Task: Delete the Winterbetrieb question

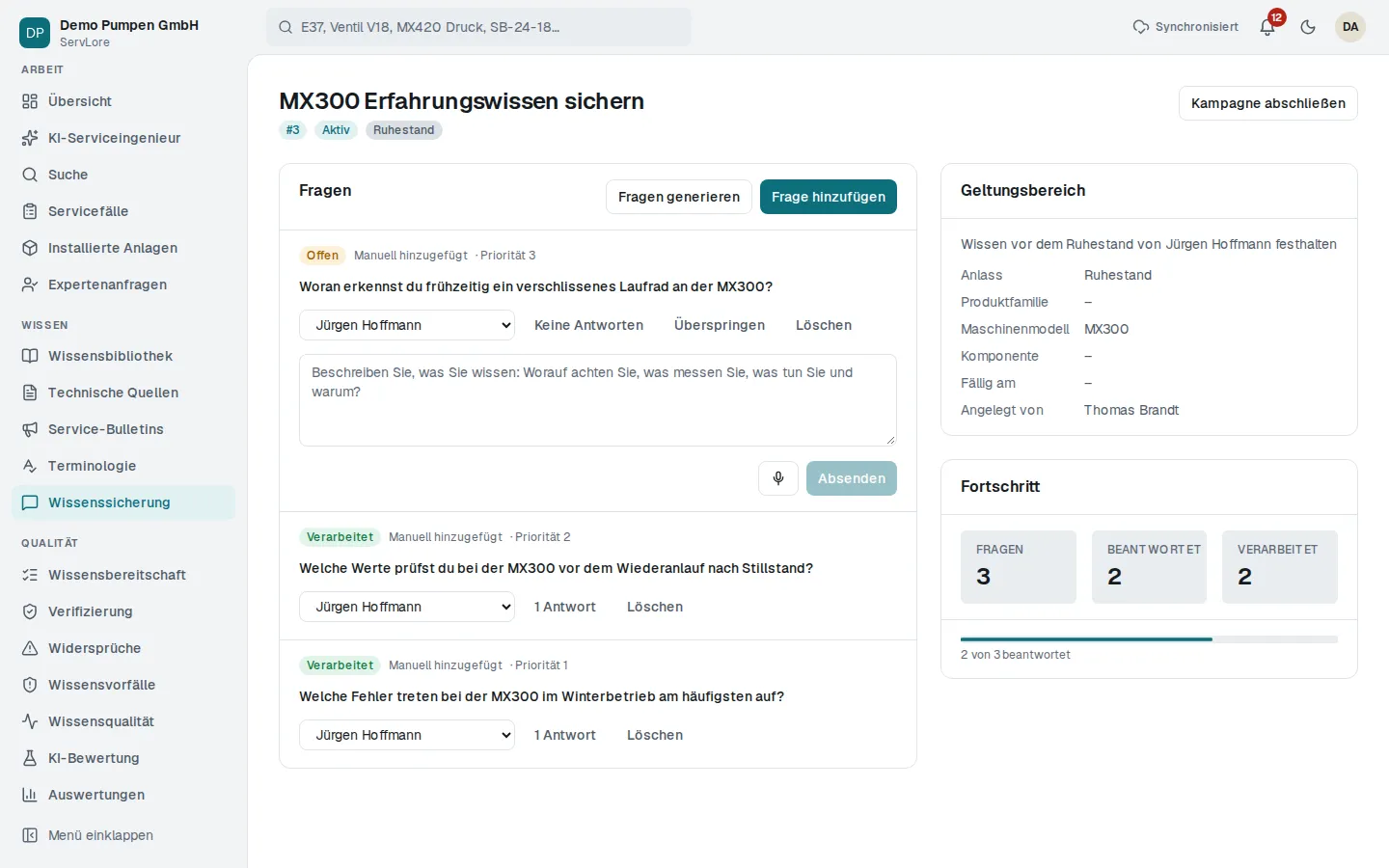Action: [655, 735]
